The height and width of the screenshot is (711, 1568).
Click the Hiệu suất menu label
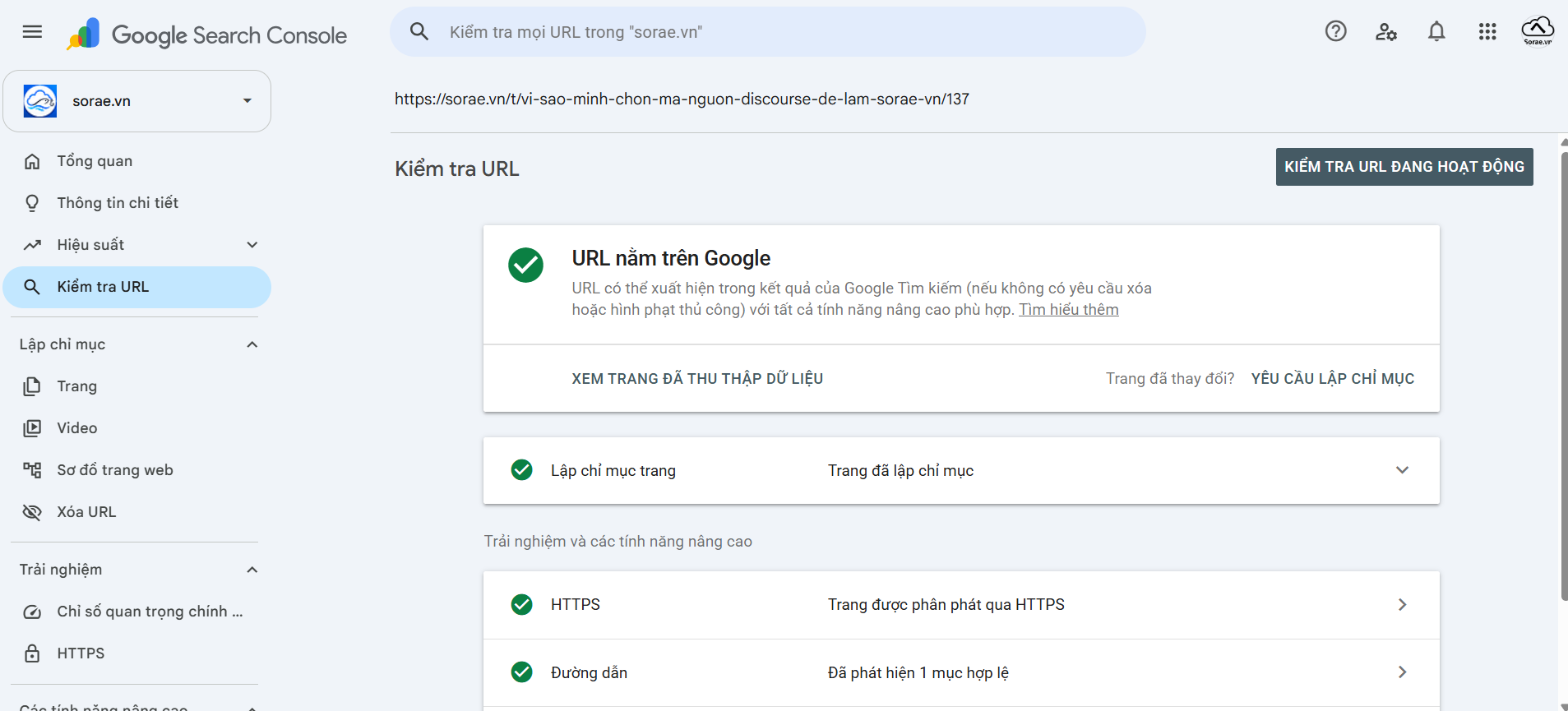pos(90,245)
